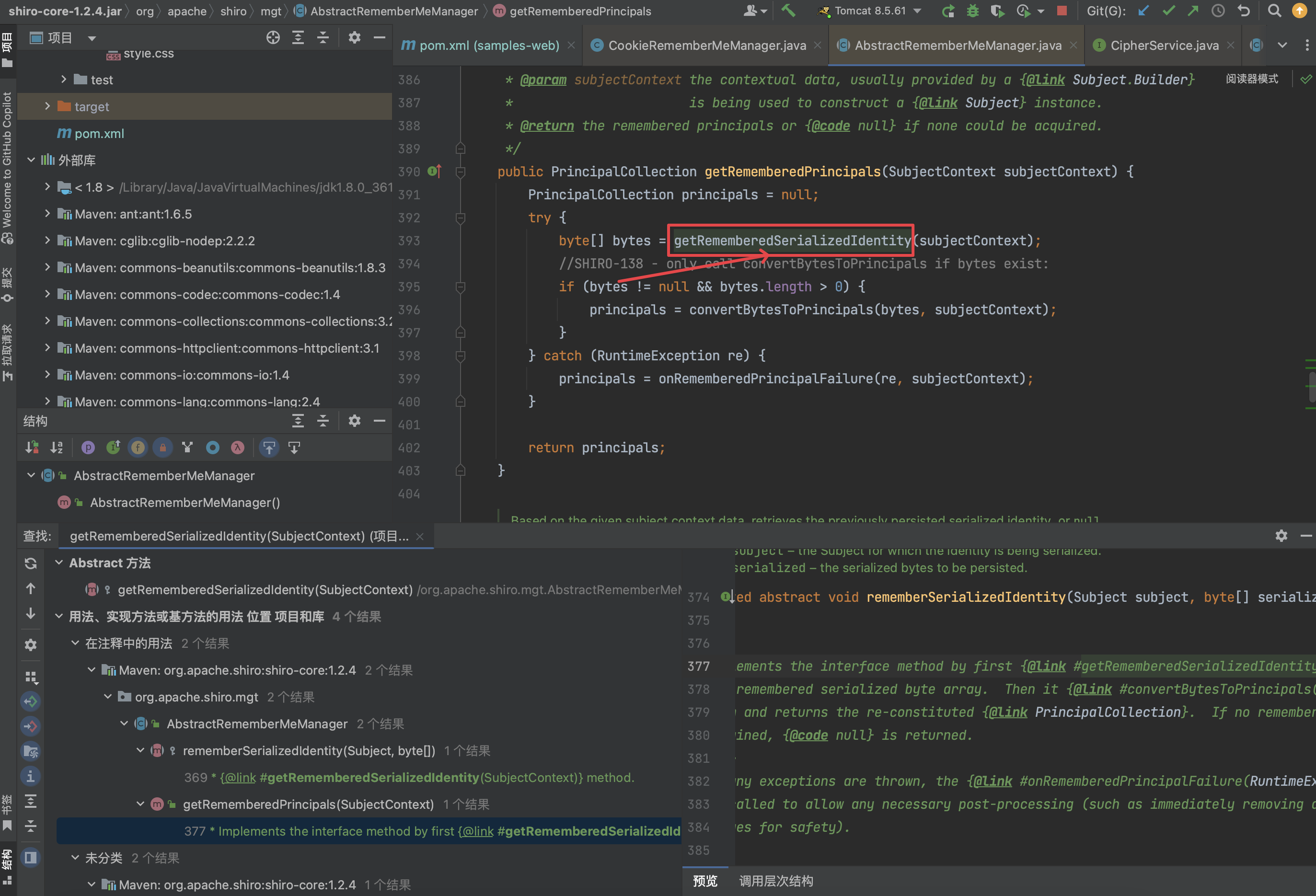Collapse the 未分类 results group
The height and width of the screenshot is (896, 1316).
pos(75,858)
